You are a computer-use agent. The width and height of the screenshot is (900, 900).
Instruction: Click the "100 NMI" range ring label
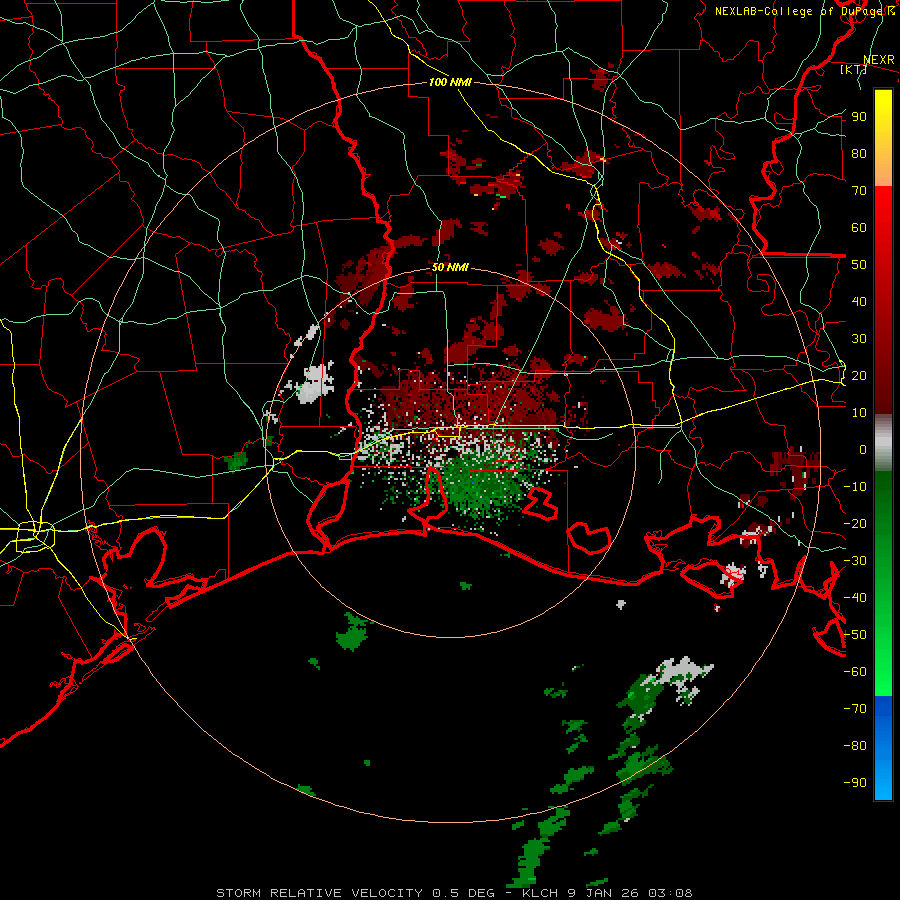point(450,82)
